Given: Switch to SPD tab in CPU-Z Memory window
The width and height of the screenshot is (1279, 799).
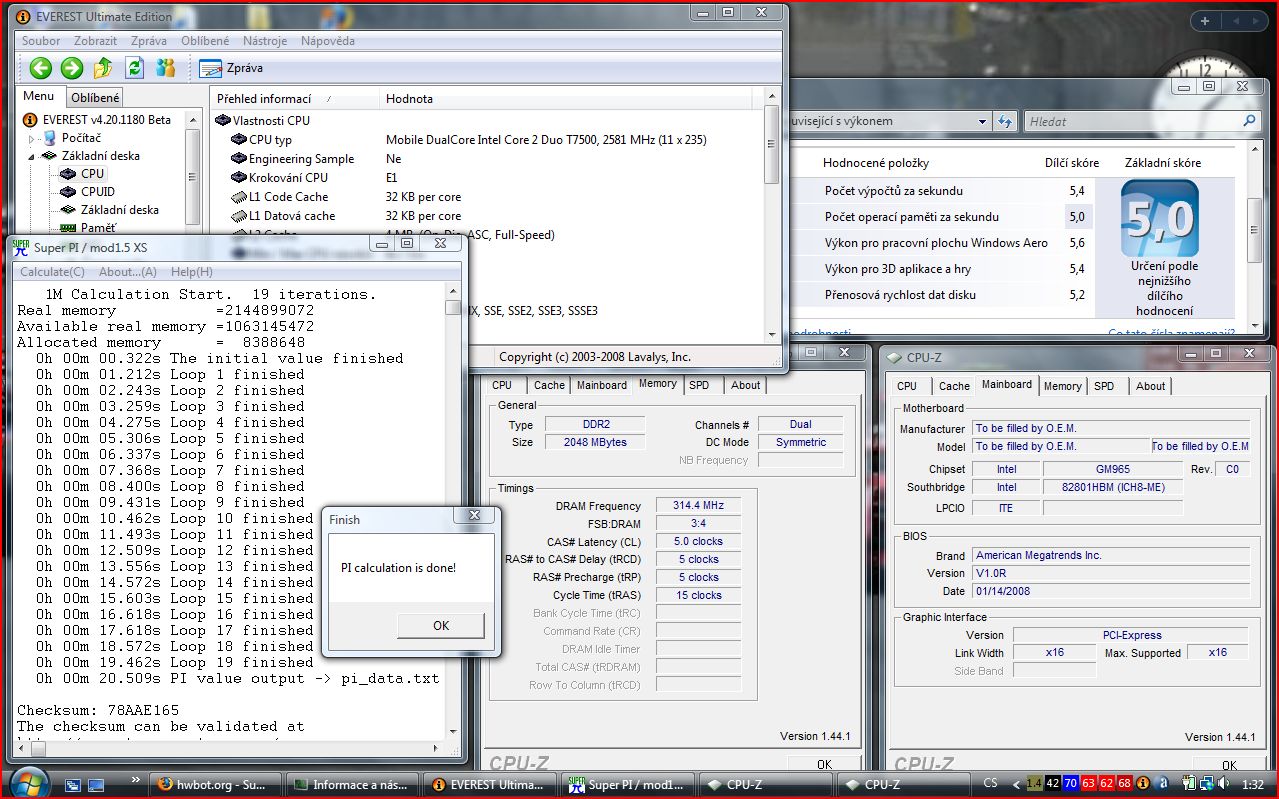Looking at the screenshot, I should 699,385.
